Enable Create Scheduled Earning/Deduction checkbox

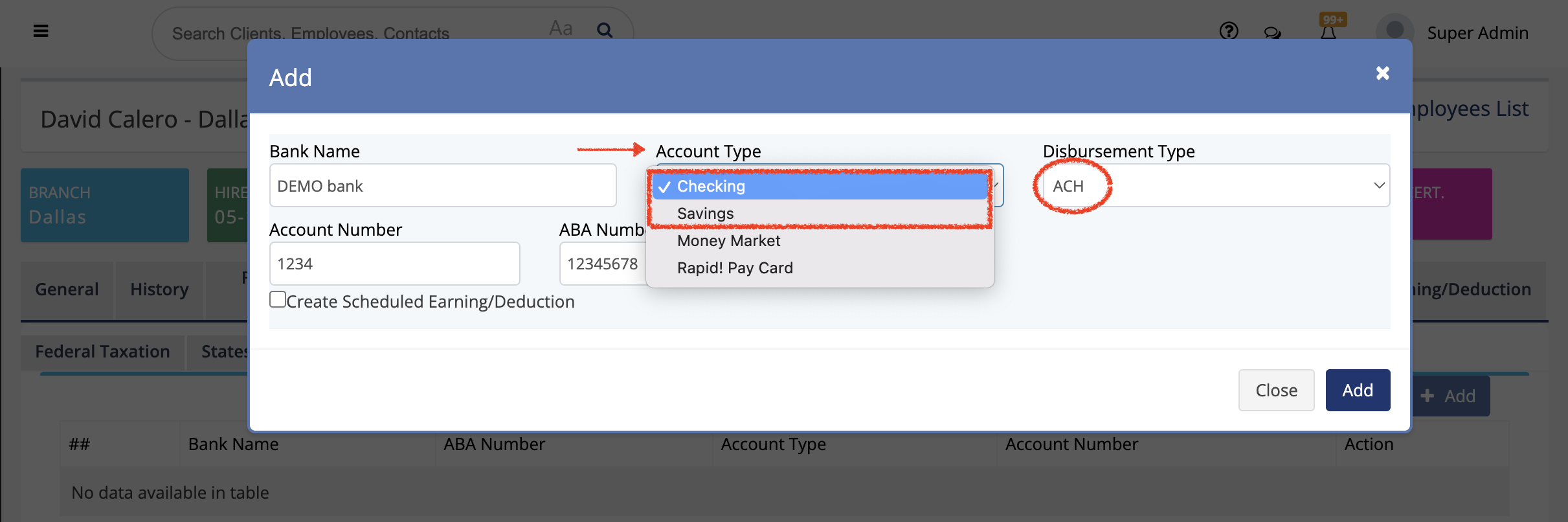[278, 299]
